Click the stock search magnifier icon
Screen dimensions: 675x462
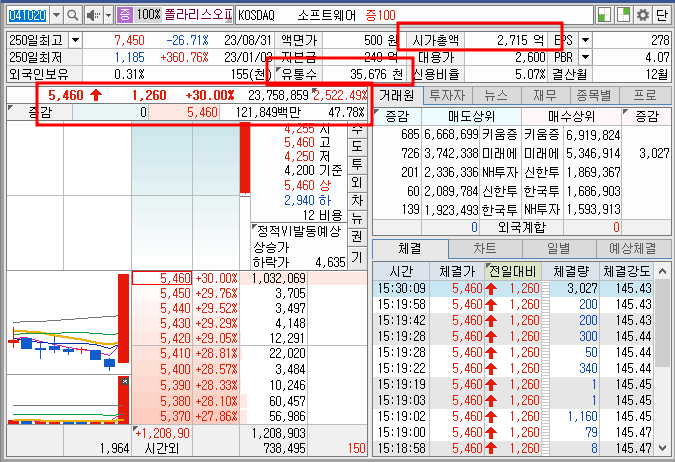tap(72, 16)
